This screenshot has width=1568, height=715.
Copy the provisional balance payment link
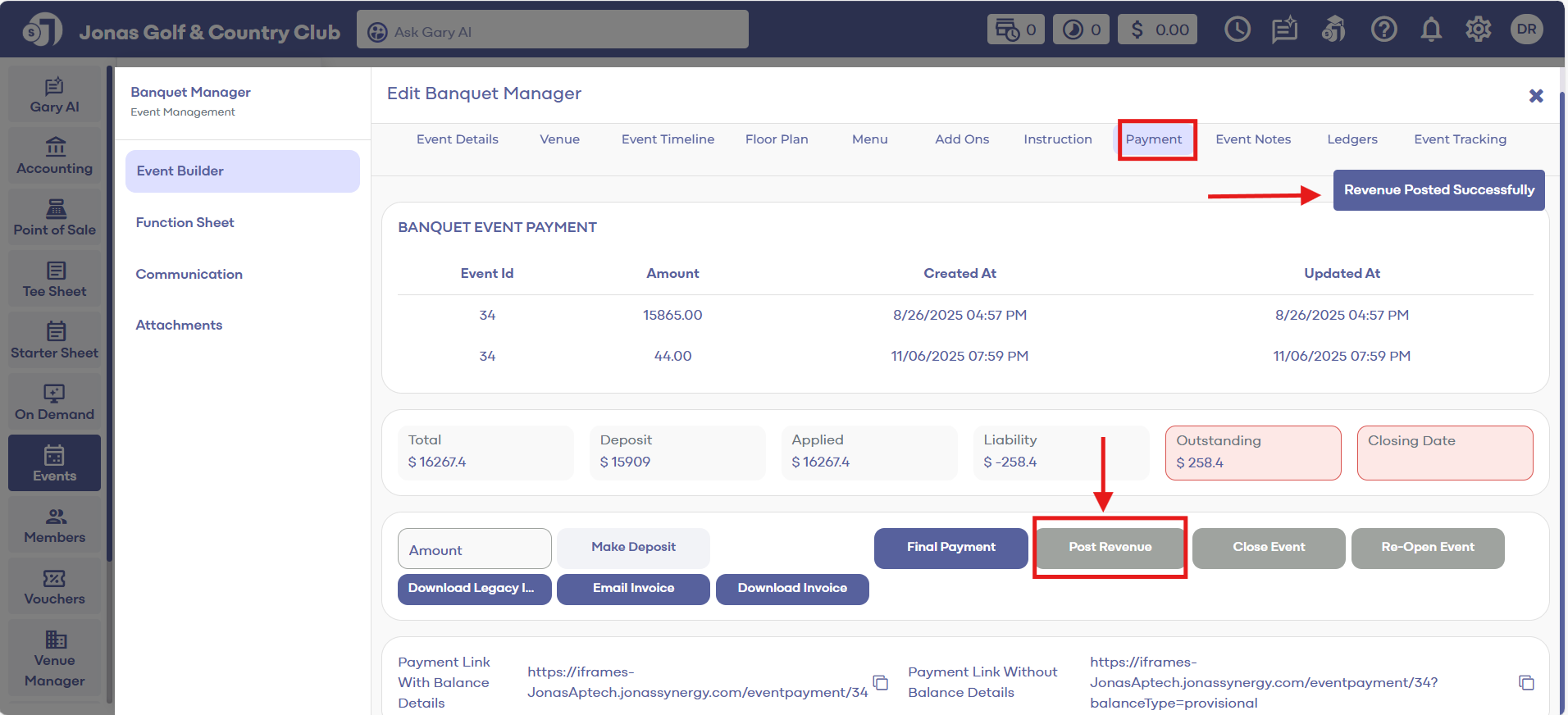(1525, 682)
